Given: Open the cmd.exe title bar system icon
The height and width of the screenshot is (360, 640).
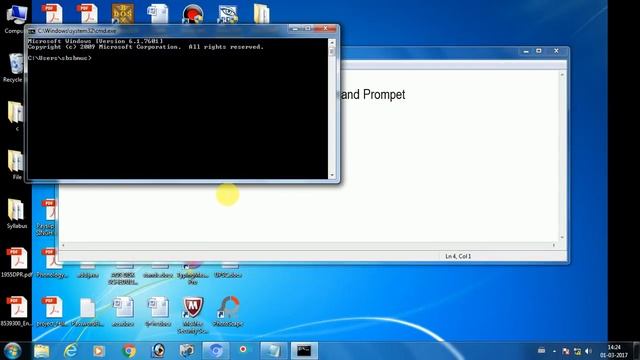Looking at the screenshot, I should (32, 31).
